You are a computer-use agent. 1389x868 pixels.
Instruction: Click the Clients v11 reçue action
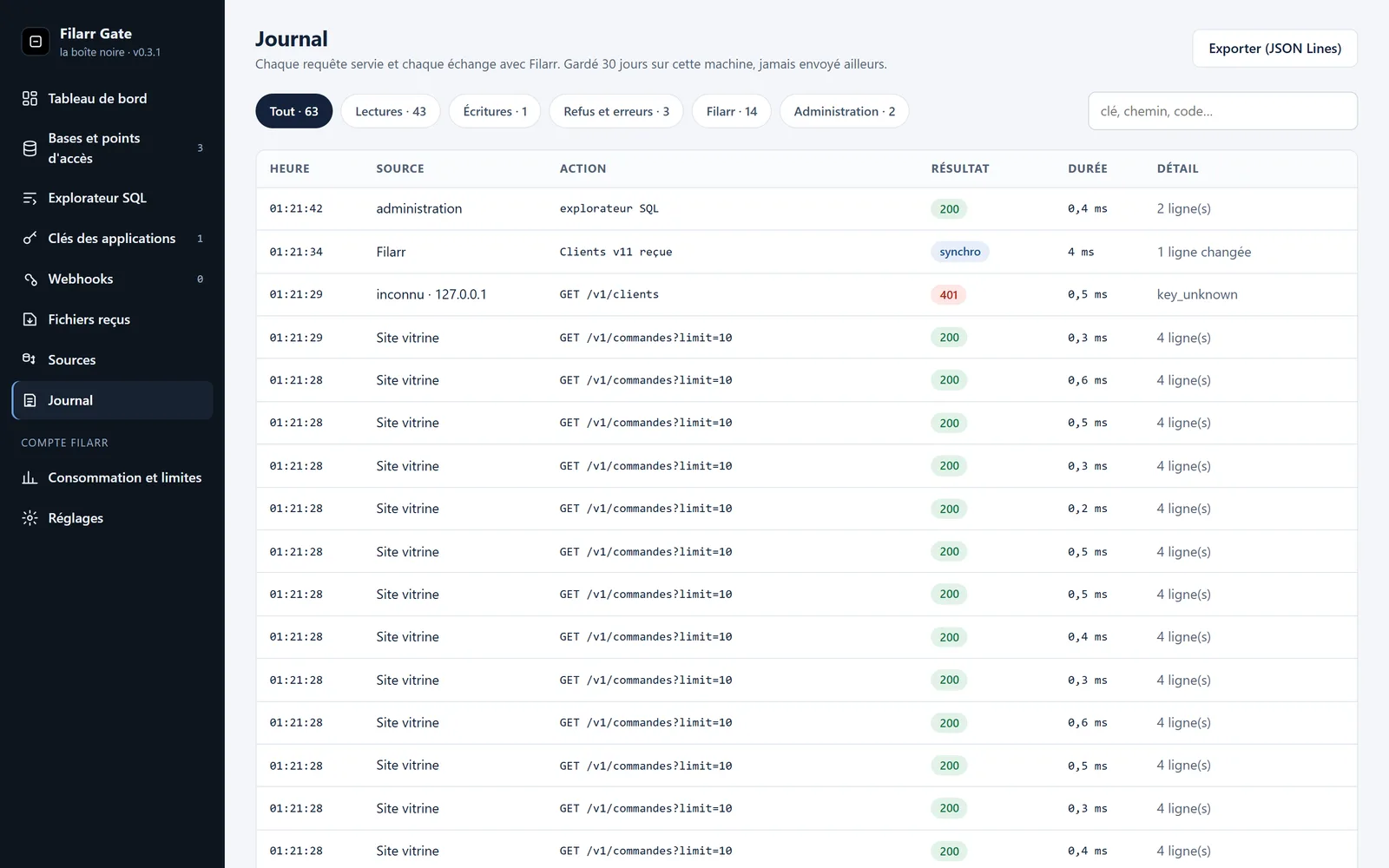click(616, 252)
